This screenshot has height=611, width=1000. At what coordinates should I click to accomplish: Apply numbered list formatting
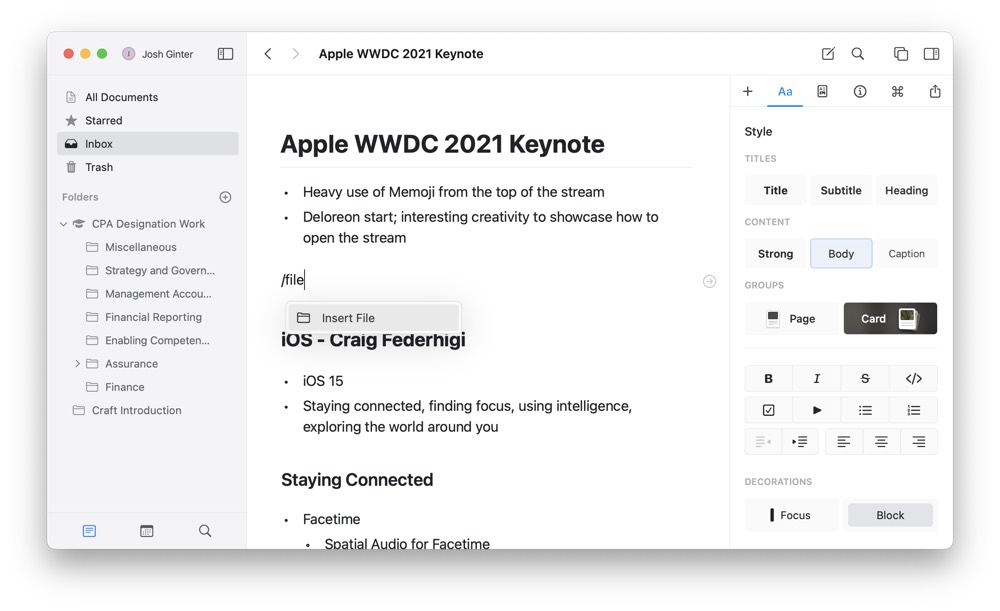(x=913, y=410)
